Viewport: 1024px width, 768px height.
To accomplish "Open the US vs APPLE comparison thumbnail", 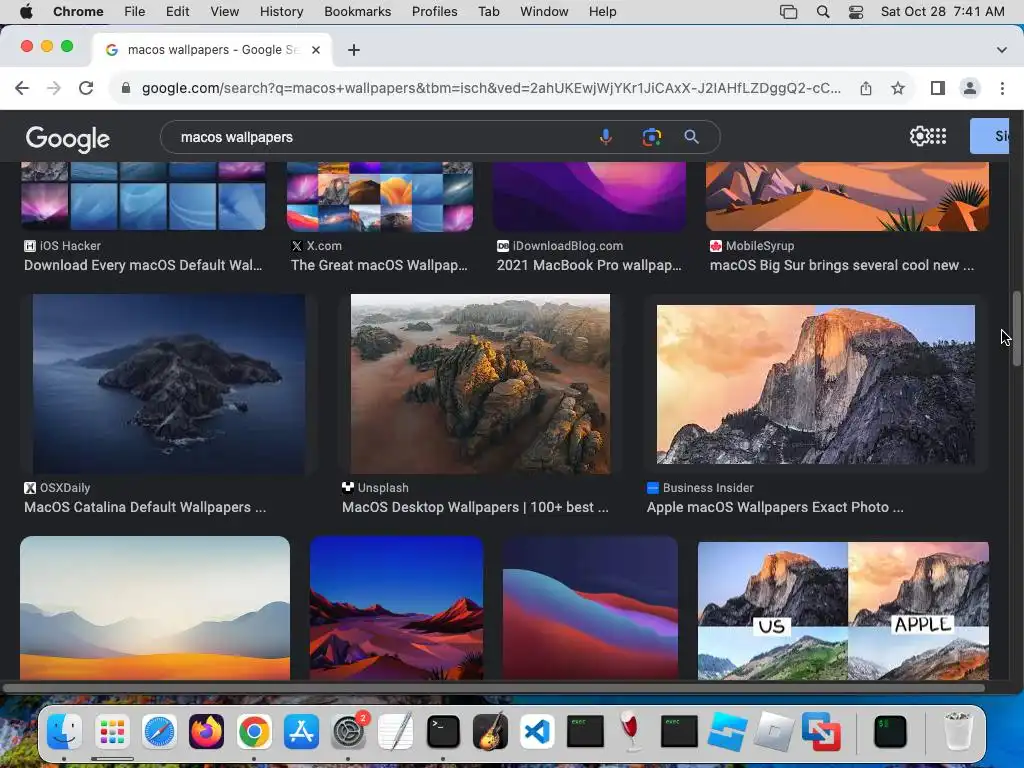I will pos(843,610).
